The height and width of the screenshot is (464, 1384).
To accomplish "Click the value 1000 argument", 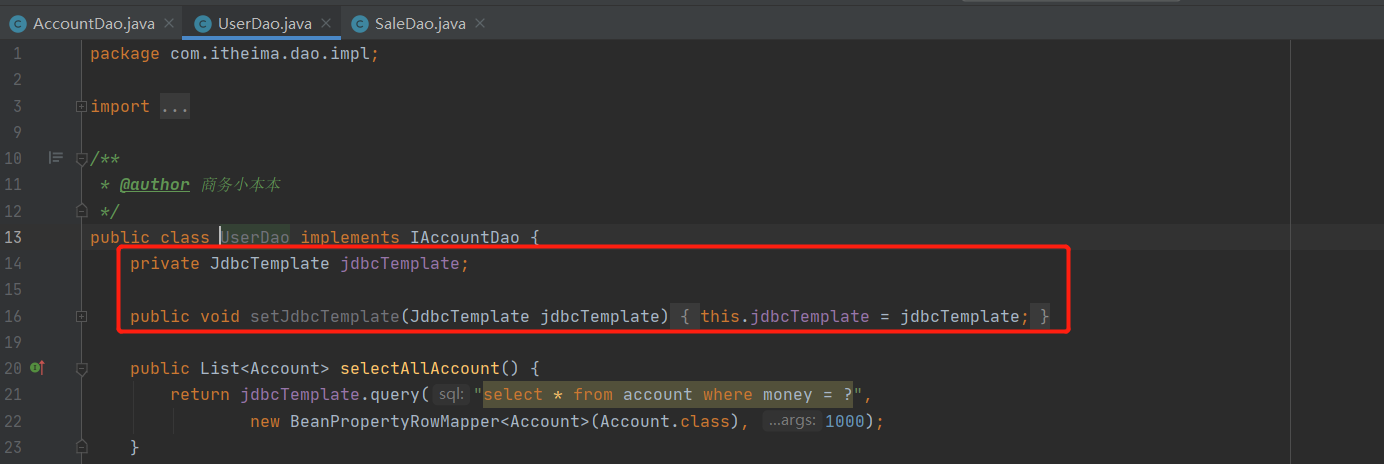I will pos(845,421).
